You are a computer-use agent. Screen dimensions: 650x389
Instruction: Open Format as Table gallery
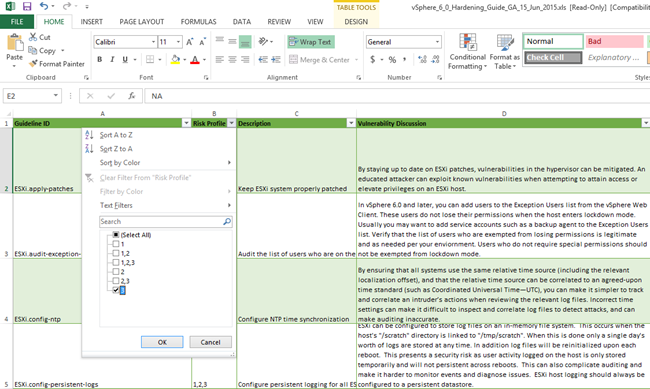(504, 52)
